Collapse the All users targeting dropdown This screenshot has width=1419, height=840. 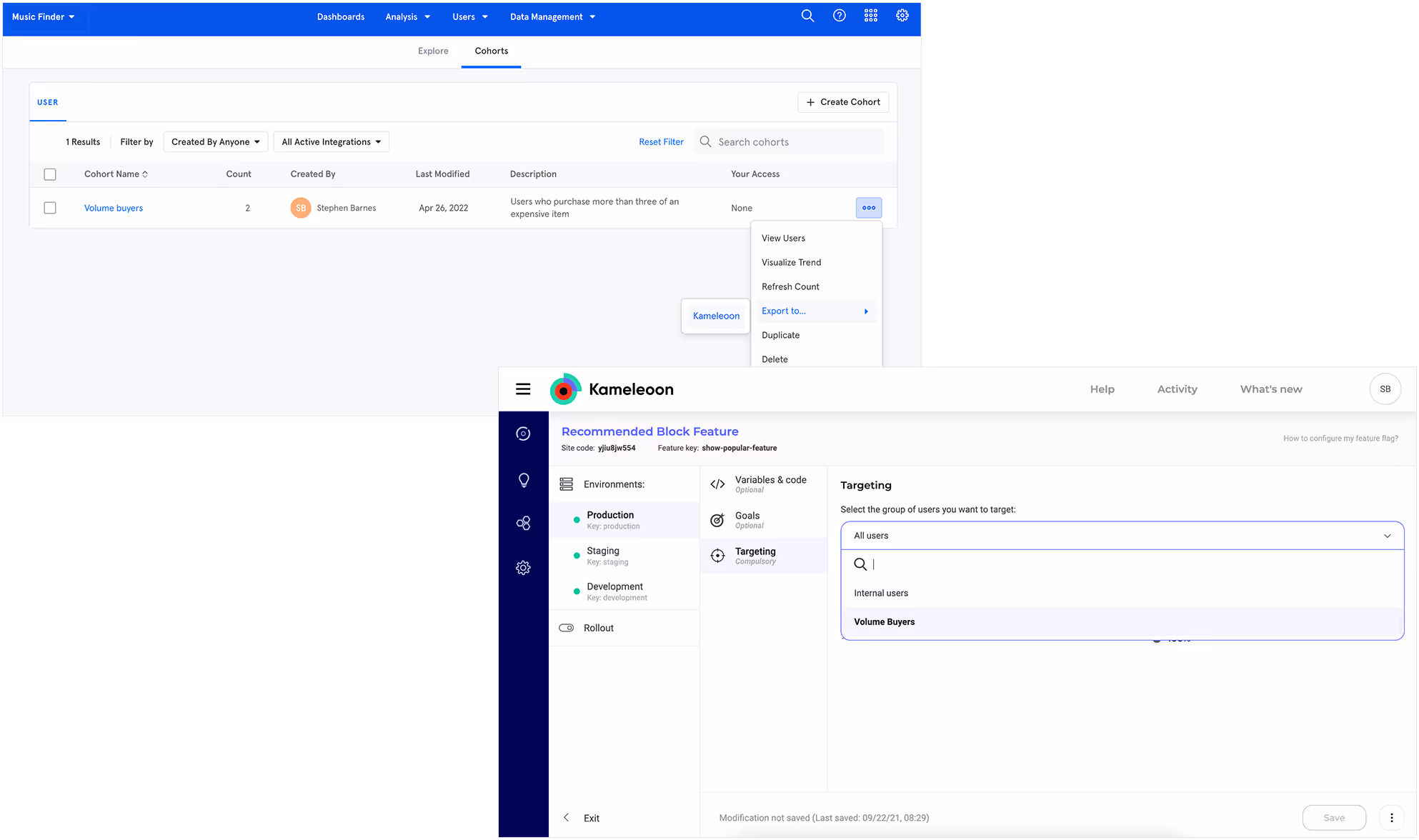pyautogui.click(x=1387, y=536)
